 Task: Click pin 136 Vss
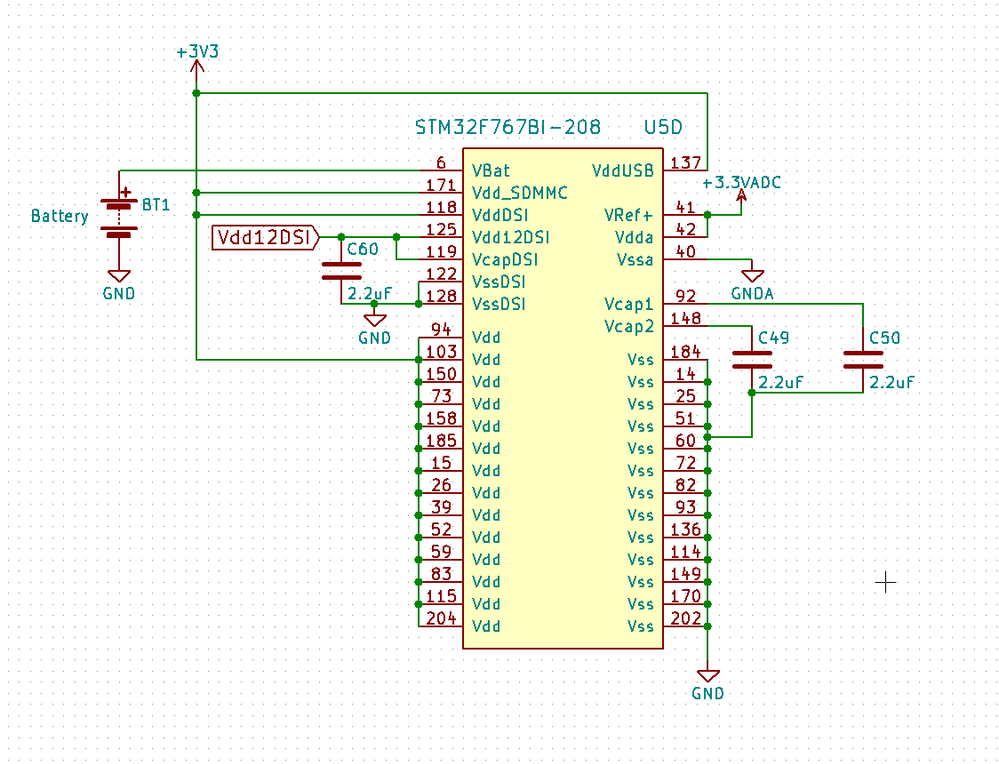[685, 537]
